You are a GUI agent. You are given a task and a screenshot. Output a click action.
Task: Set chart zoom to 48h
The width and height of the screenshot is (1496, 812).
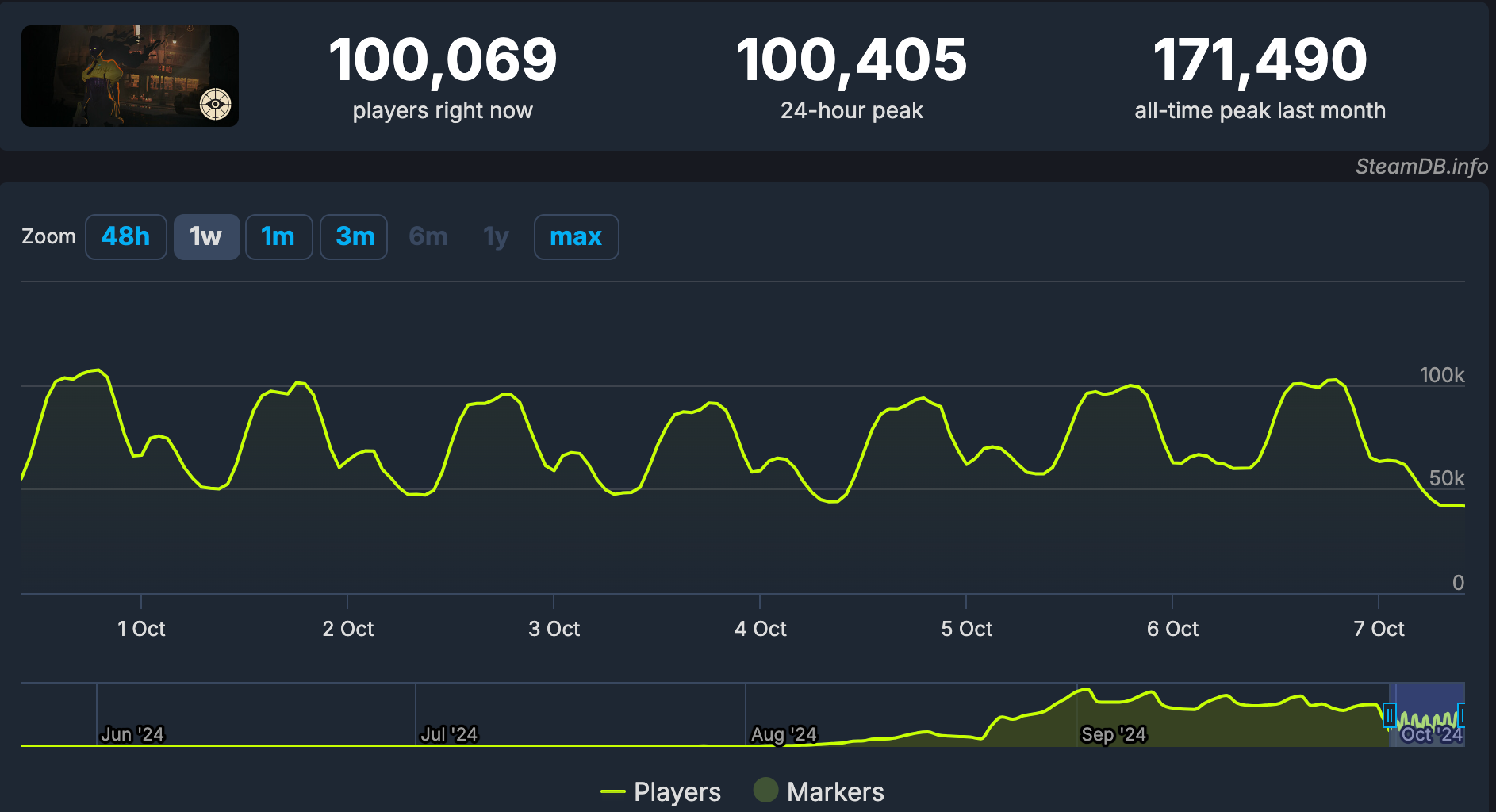tap(125, 236)
